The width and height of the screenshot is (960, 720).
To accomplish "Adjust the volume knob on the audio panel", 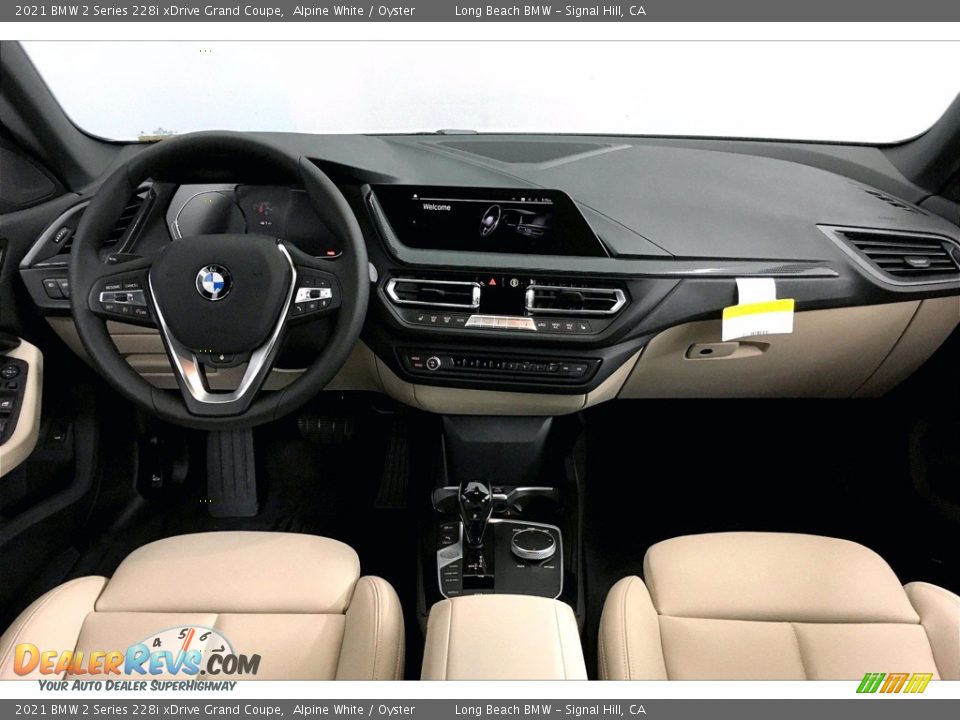I will pyautogui.click(x=432, y=364).
